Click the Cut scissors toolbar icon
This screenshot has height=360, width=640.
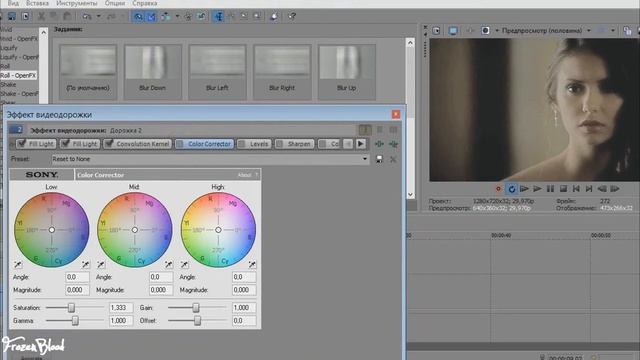[41, 16]
